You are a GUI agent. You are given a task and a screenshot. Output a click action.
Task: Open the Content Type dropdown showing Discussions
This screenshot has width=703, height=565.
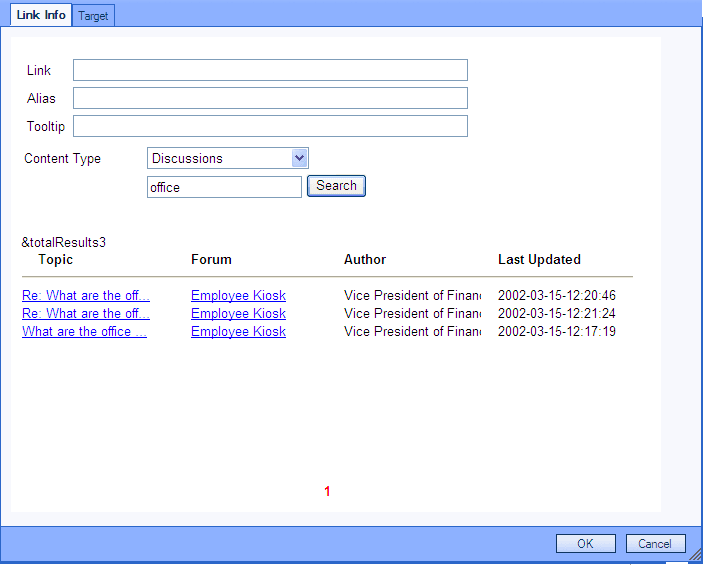point(228,158)
